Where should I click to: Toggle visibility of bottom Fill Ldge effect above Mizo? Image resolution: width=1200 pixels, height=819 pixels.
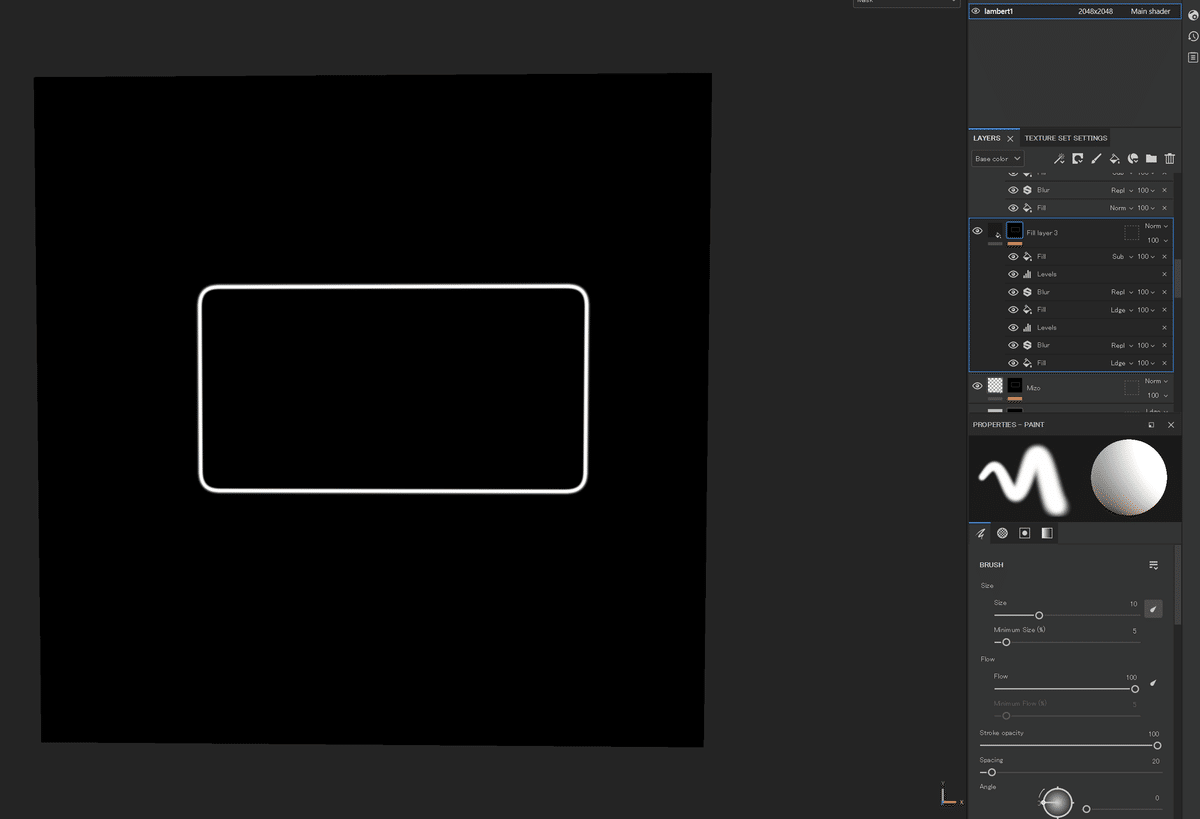(1013, 363)
